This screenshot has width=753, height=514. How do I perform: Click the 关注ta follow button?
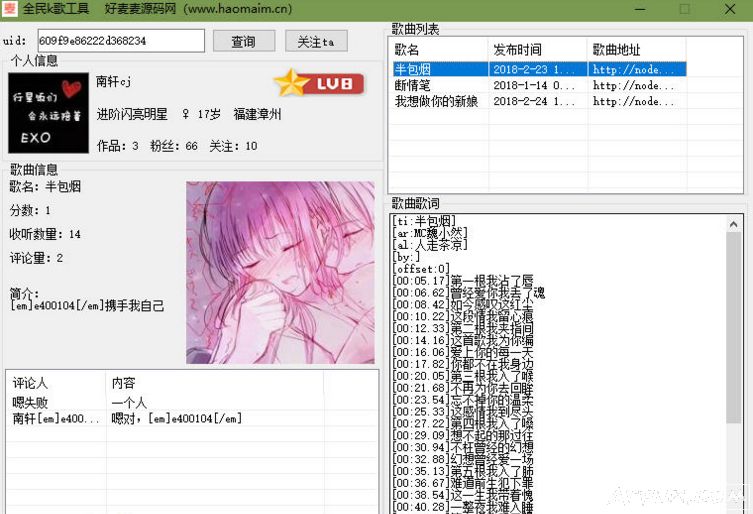(316, 41)
